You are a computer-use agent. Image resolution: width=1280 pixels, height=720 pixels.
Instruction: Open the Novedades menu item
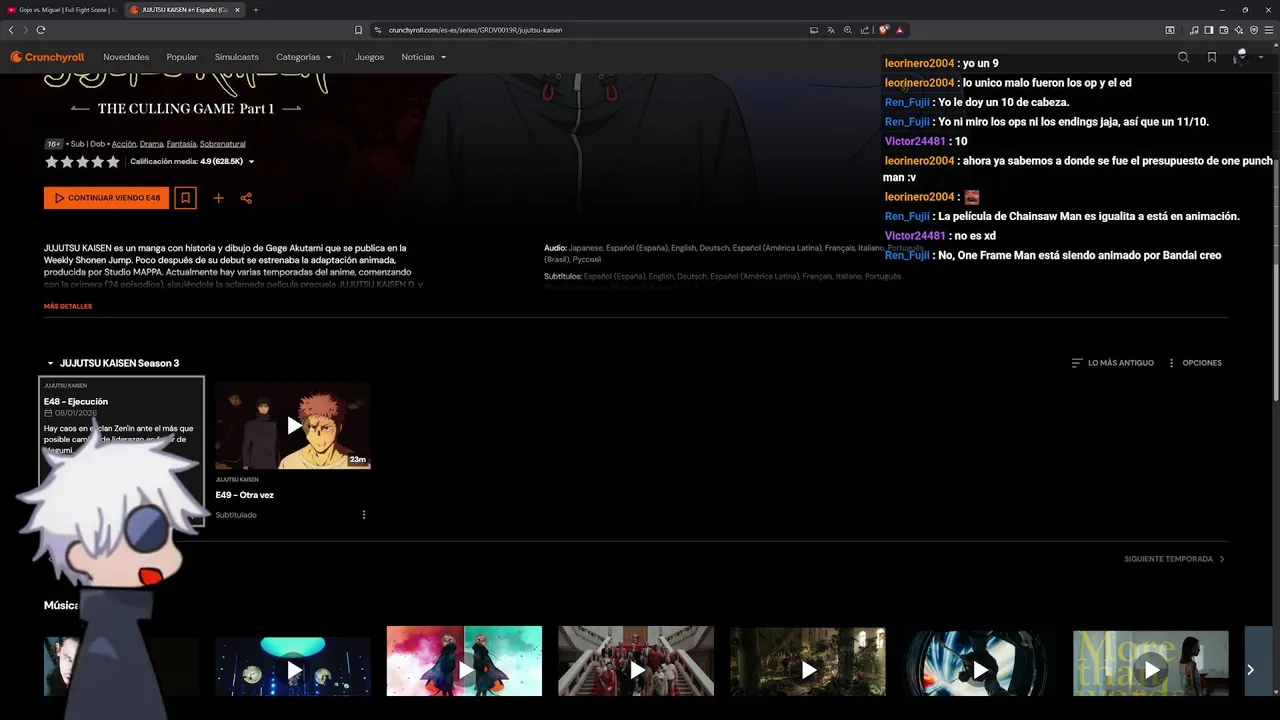pos(126,57)
